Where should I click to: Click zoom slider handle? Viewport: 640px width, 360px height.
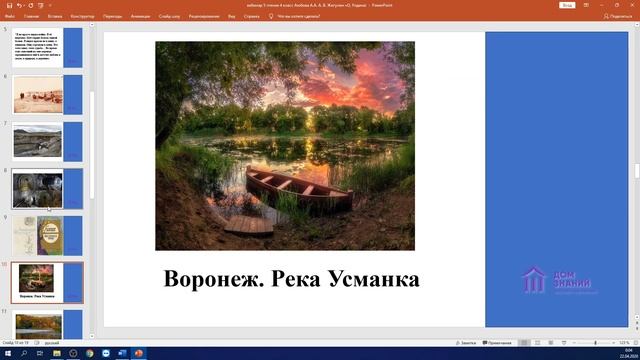596,343
